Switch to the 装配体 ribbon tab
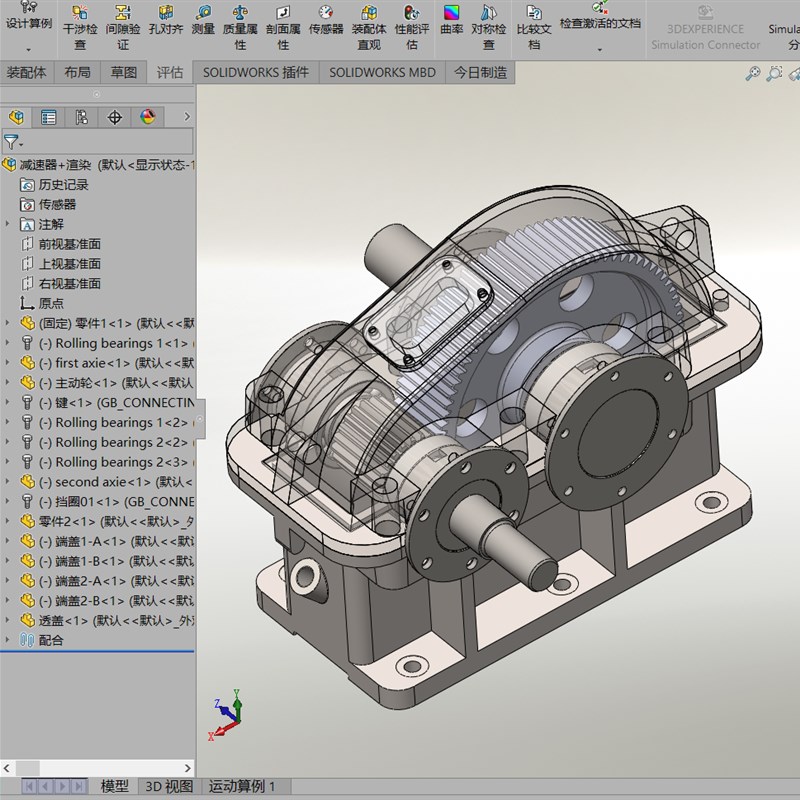The height and width of the screenshot is (800, 800). coord(26,72)
